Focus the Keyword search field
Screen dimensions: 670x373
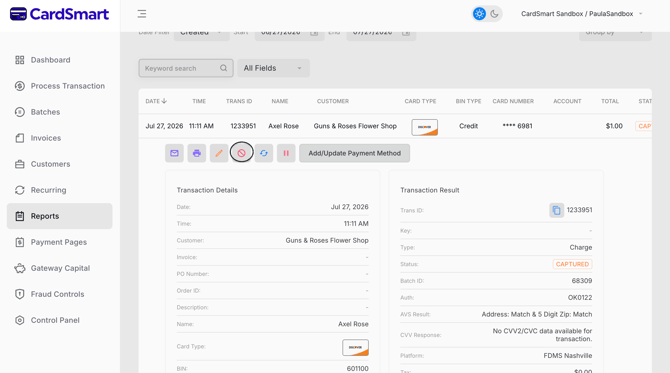pos(186,68)
